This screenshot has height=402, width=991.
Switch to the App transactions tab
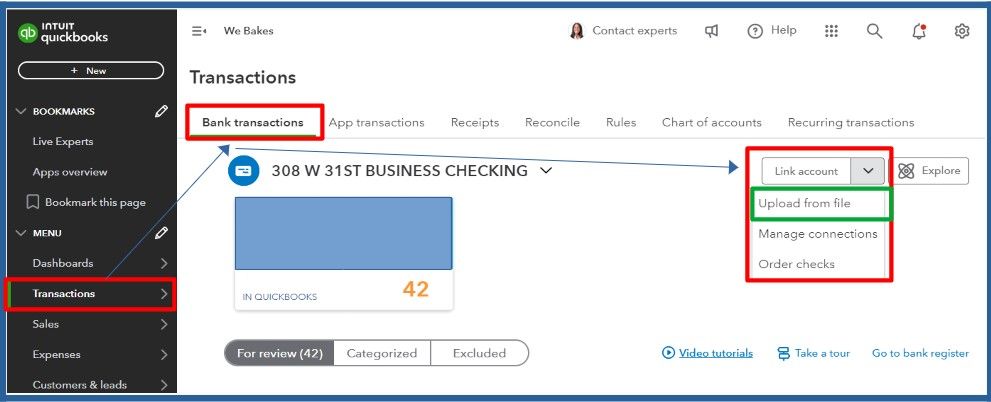[x=377, y=123]
